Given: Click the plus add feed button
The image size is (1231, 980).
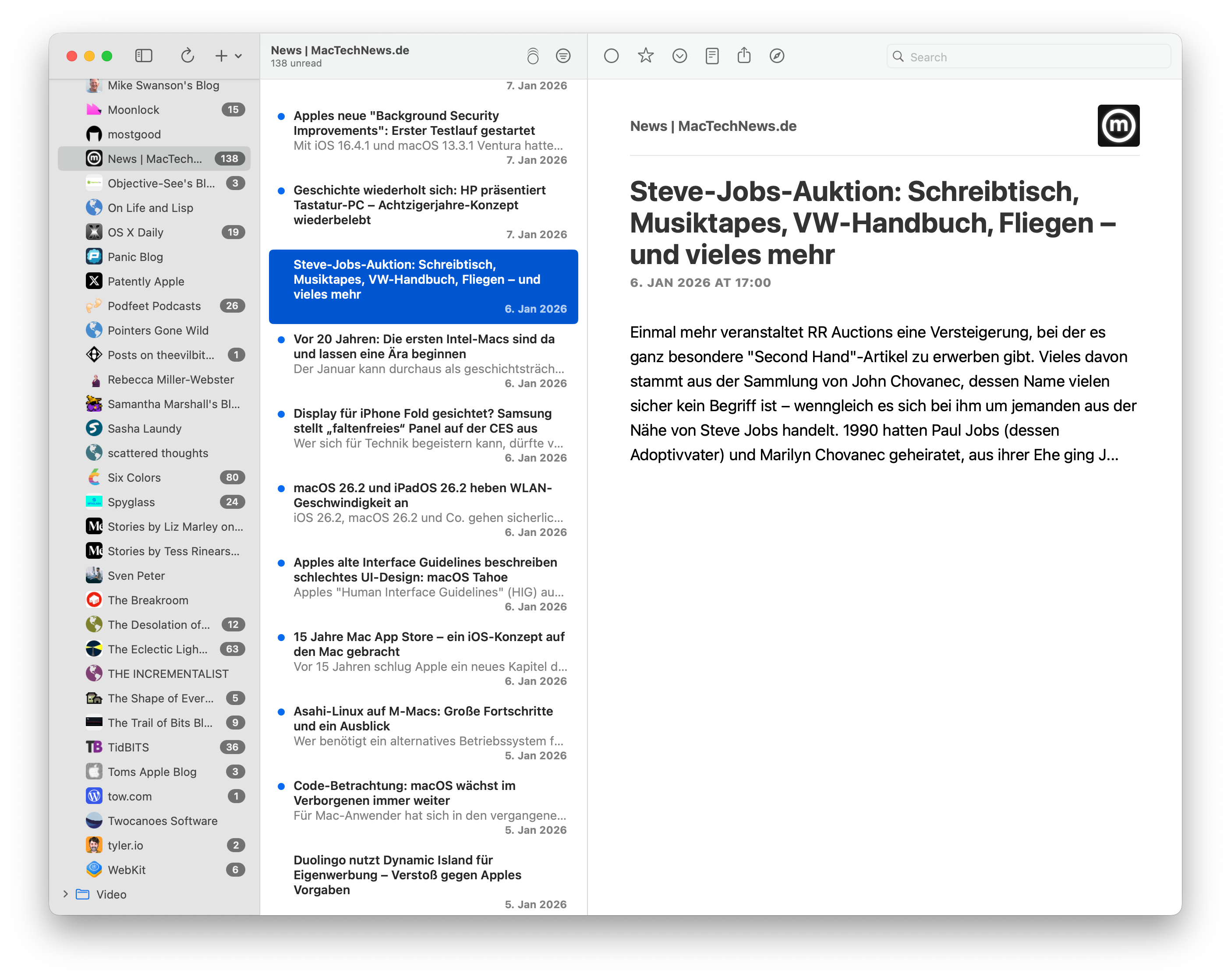Looking at the screenshot, I should (x=221, y=56).
